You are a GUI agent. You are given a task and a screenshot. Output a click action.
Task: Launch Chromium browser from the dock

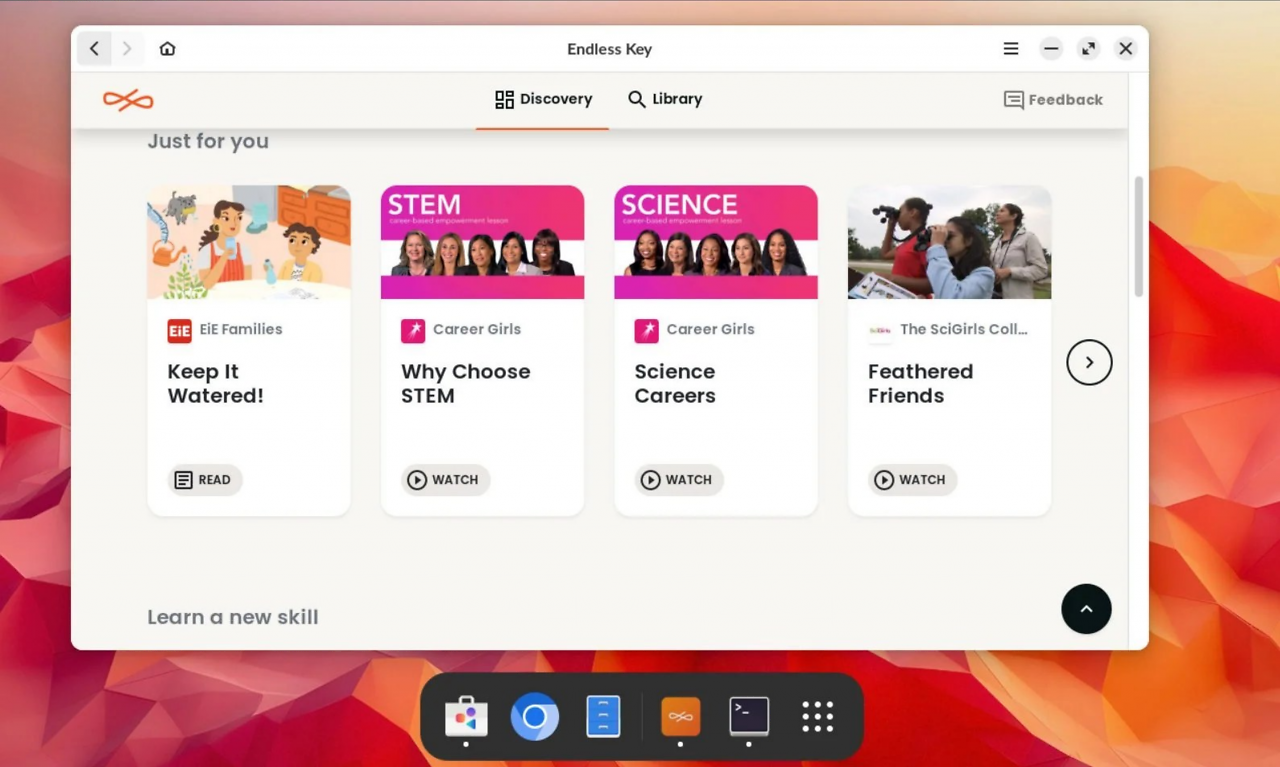tap(535, 716)
